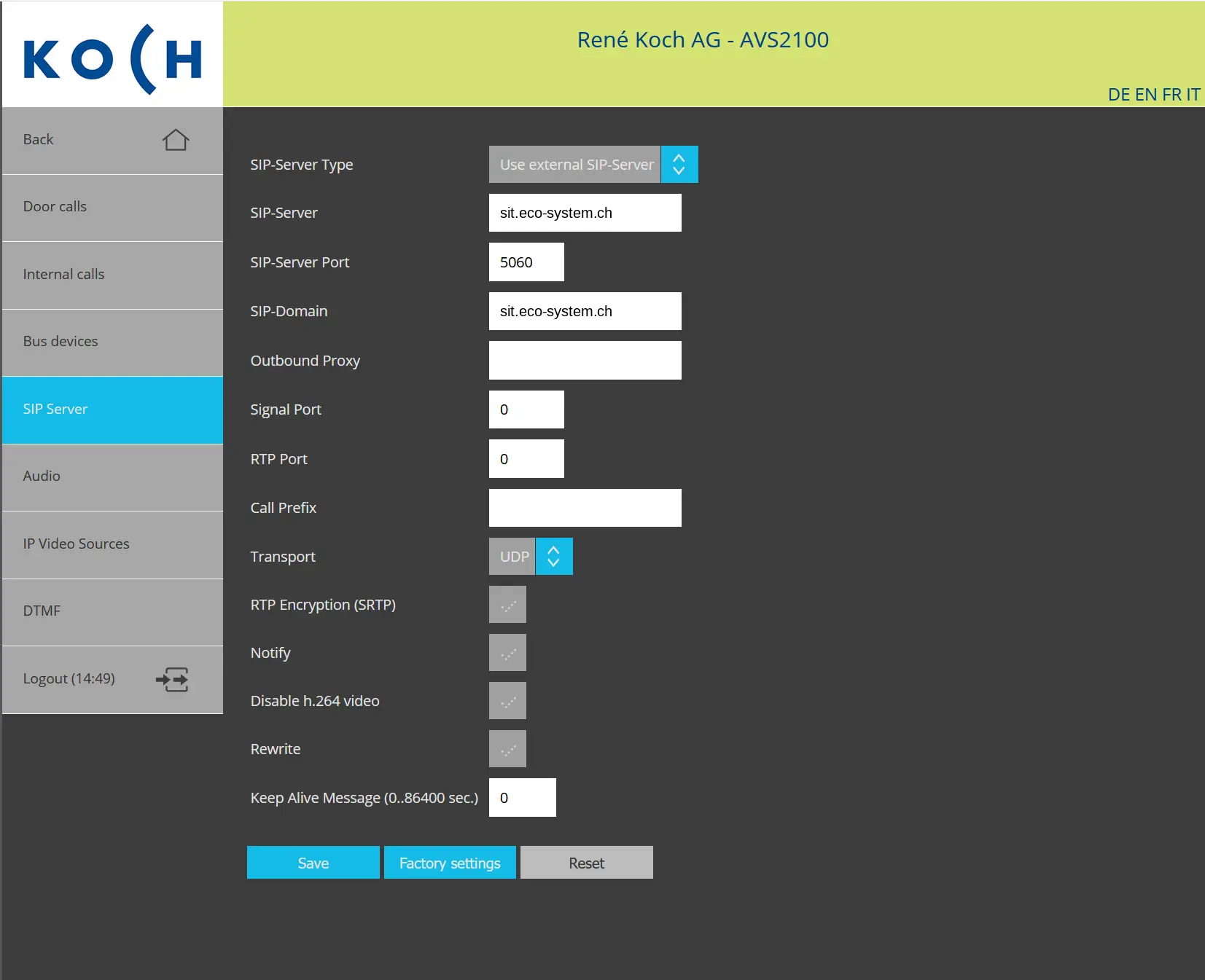Open the DTMF menu entry
Screen dimensions: 1205x980
tap(113, 611)
